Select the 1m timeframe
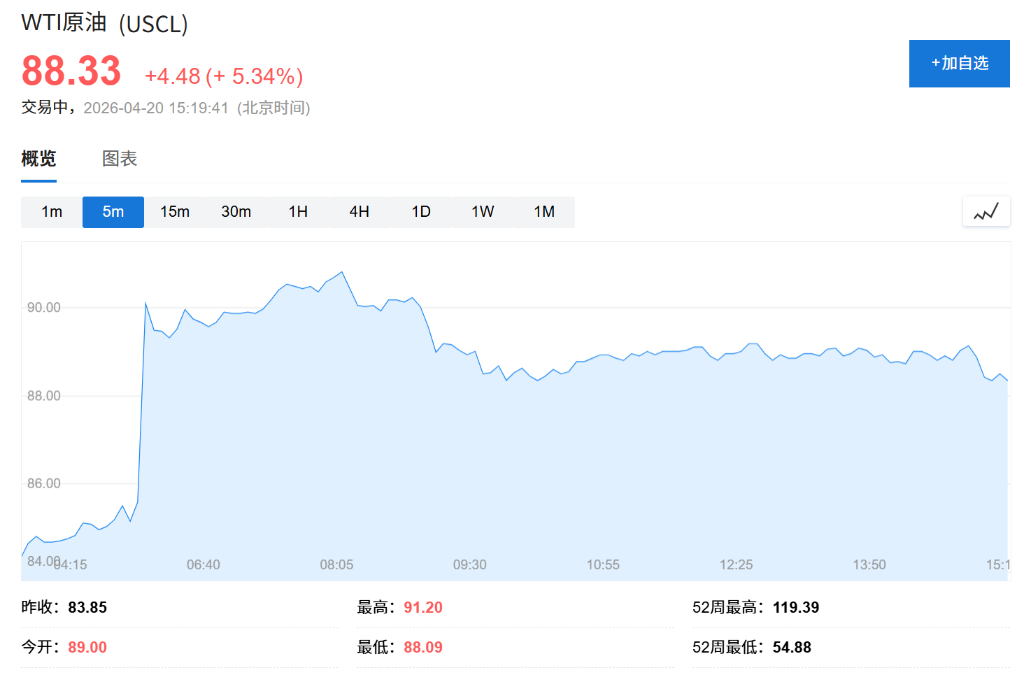This screenshot has height=679, width=1024. [x=52, y=212]
